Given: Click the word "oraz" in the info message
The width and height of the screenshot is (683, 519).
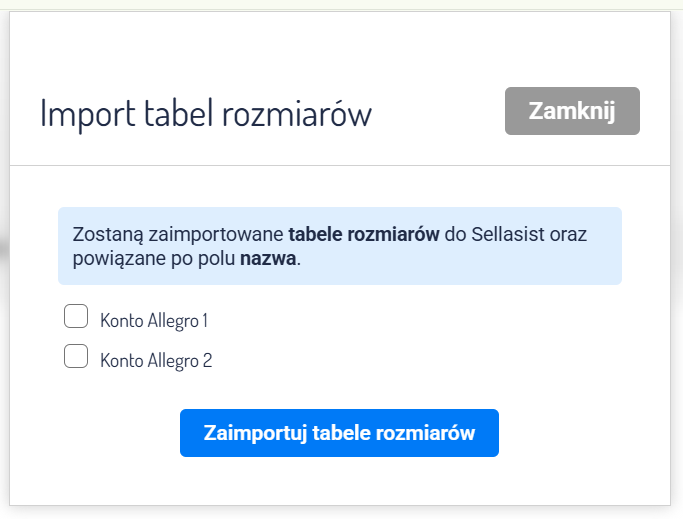Looking at the screenshot, I should point(569,235).
